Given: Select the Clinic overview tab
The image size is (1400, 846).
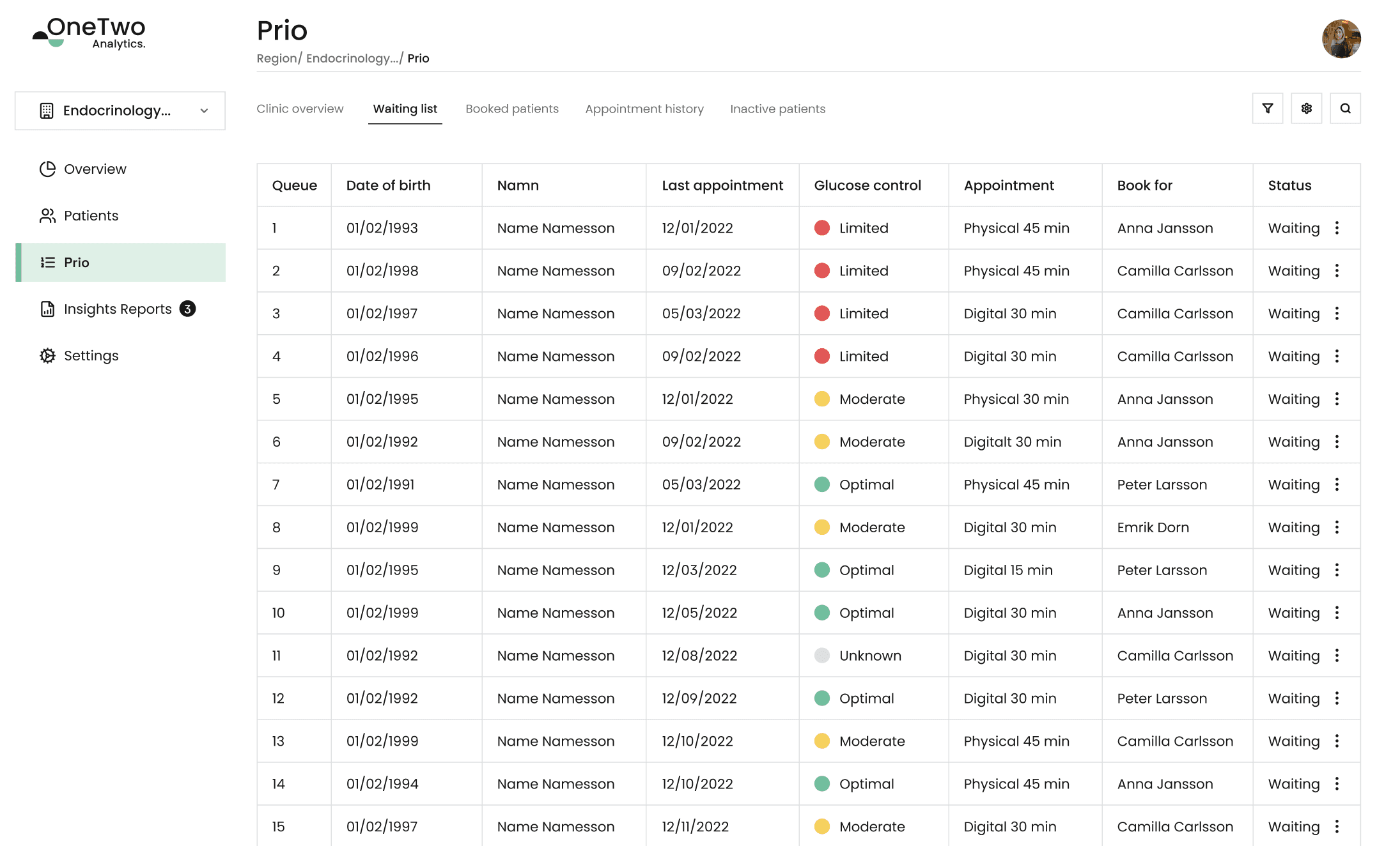Looking at the screenshot, I should [x=300, y=109].
